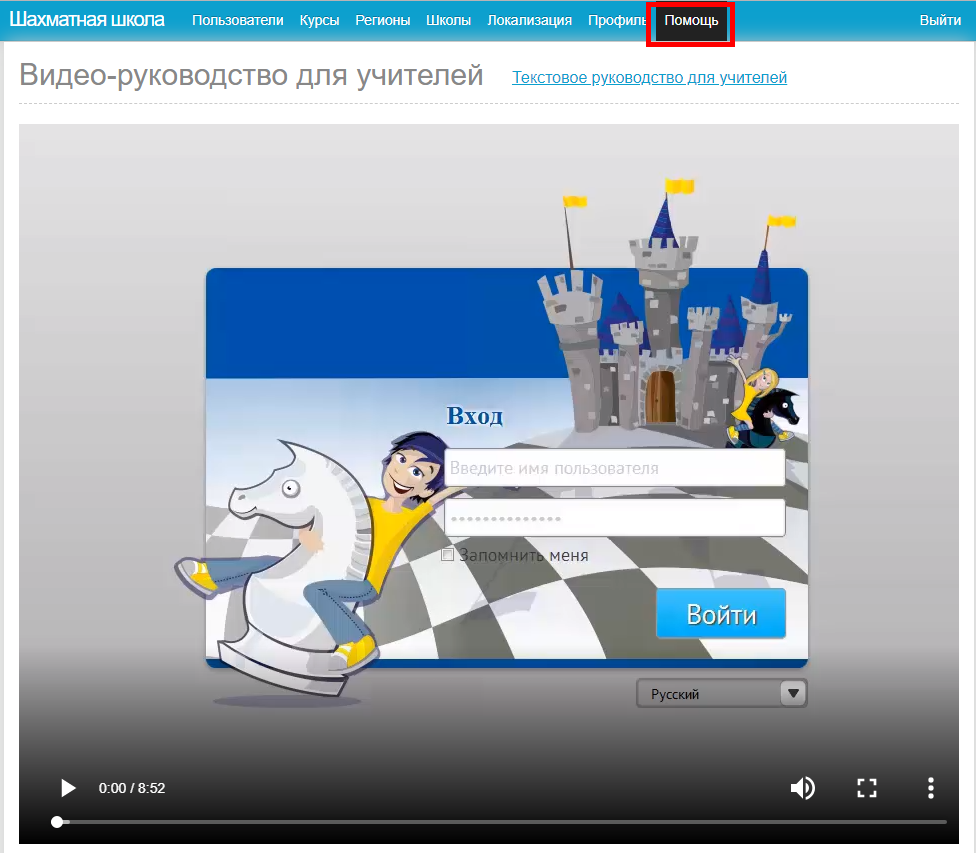
Task: Navigate to Школы section
Action: pyautogui.click(x=448, y=21)
